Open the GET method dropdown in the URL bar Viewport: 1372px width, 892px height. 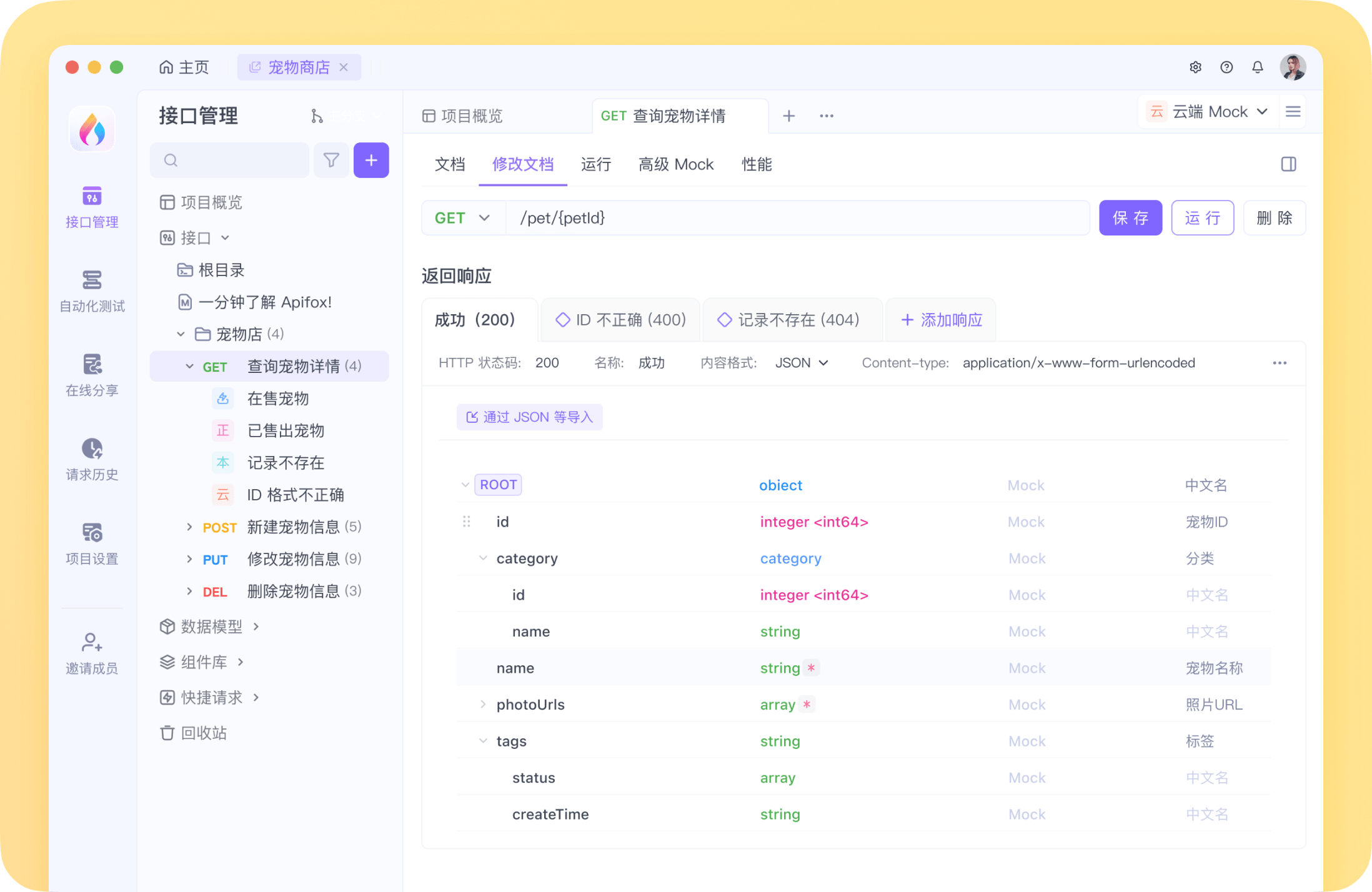pyautogui.click(x=462, y=217)
